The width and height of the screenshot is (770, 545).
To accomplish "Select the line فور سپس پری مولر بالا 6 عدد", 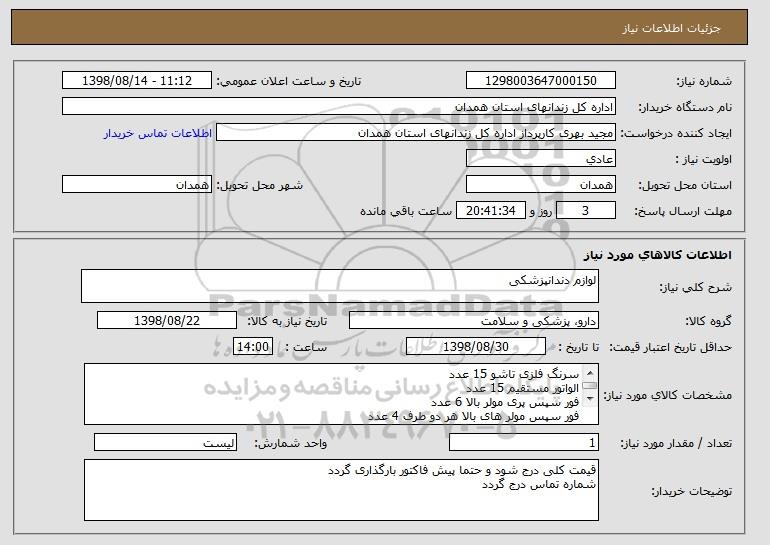I will [505, 402].
